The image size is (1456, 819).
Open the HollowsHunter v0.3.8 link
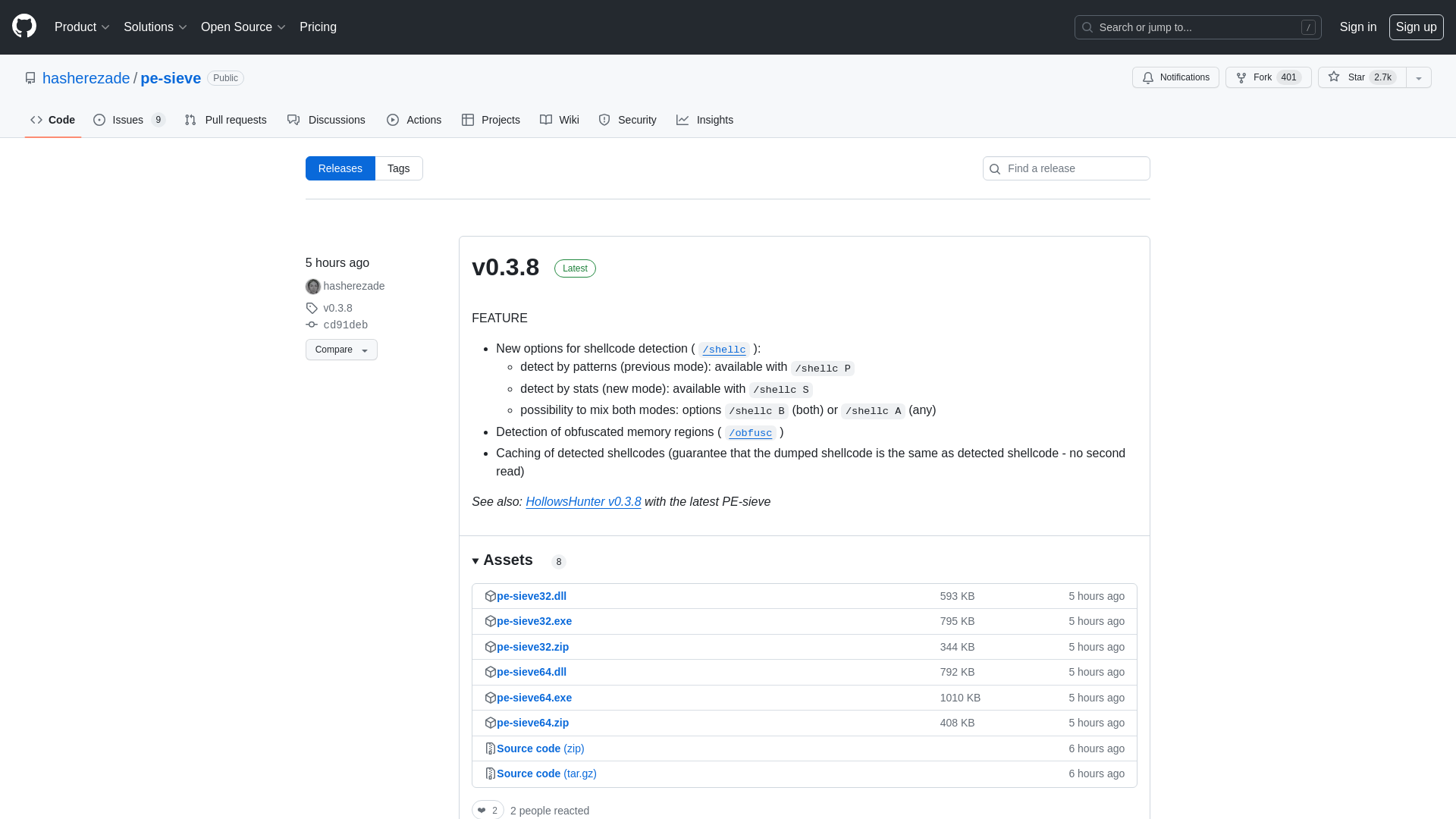click(x=583, y=502)
